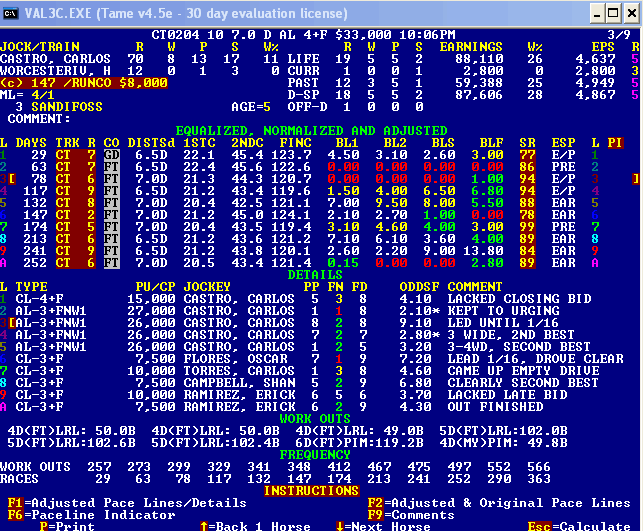
Task: Click the COMMENT: field
Action: coord(39,119)
